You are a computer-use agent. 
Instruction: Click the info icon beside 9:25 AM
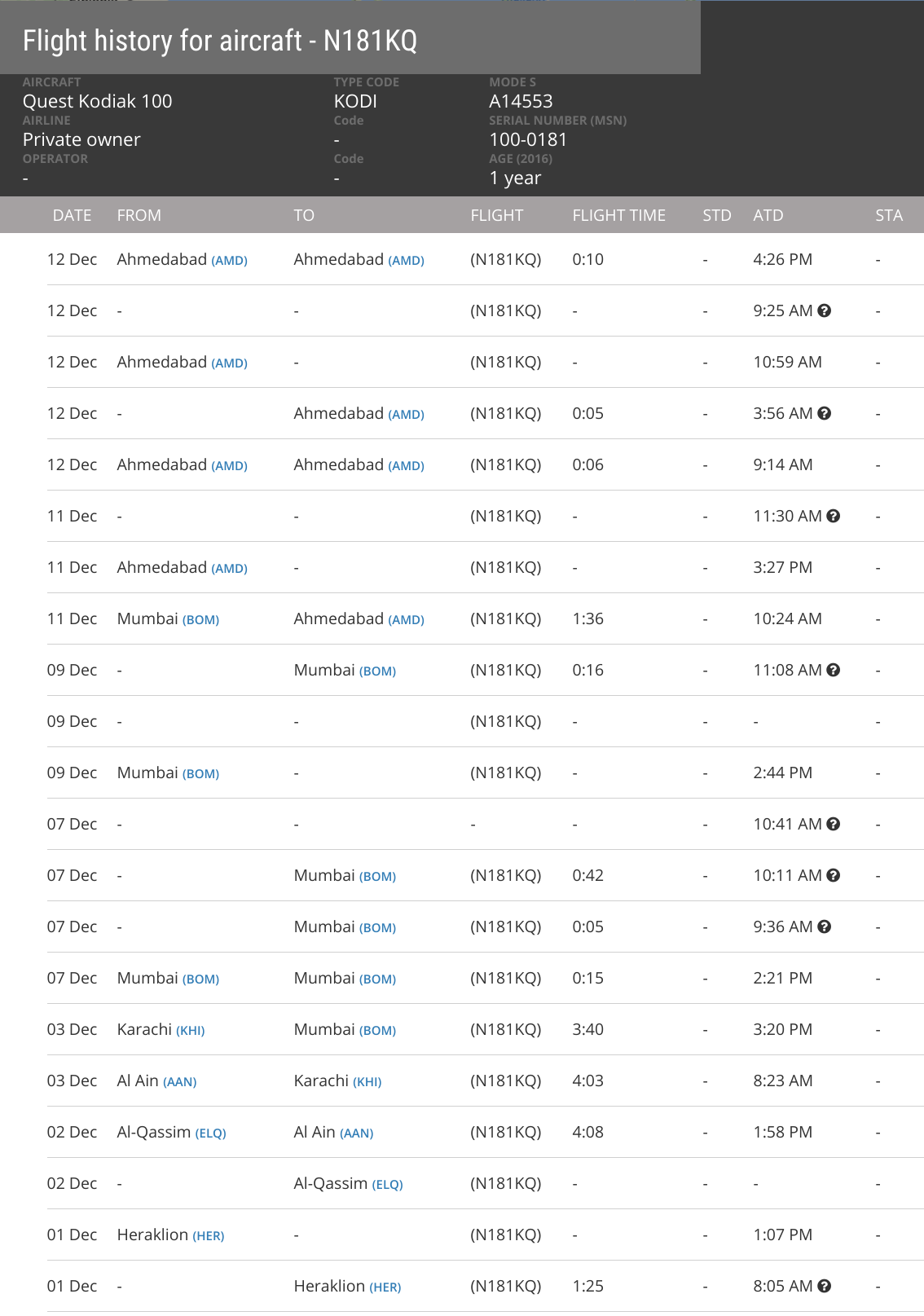[824, 310]
